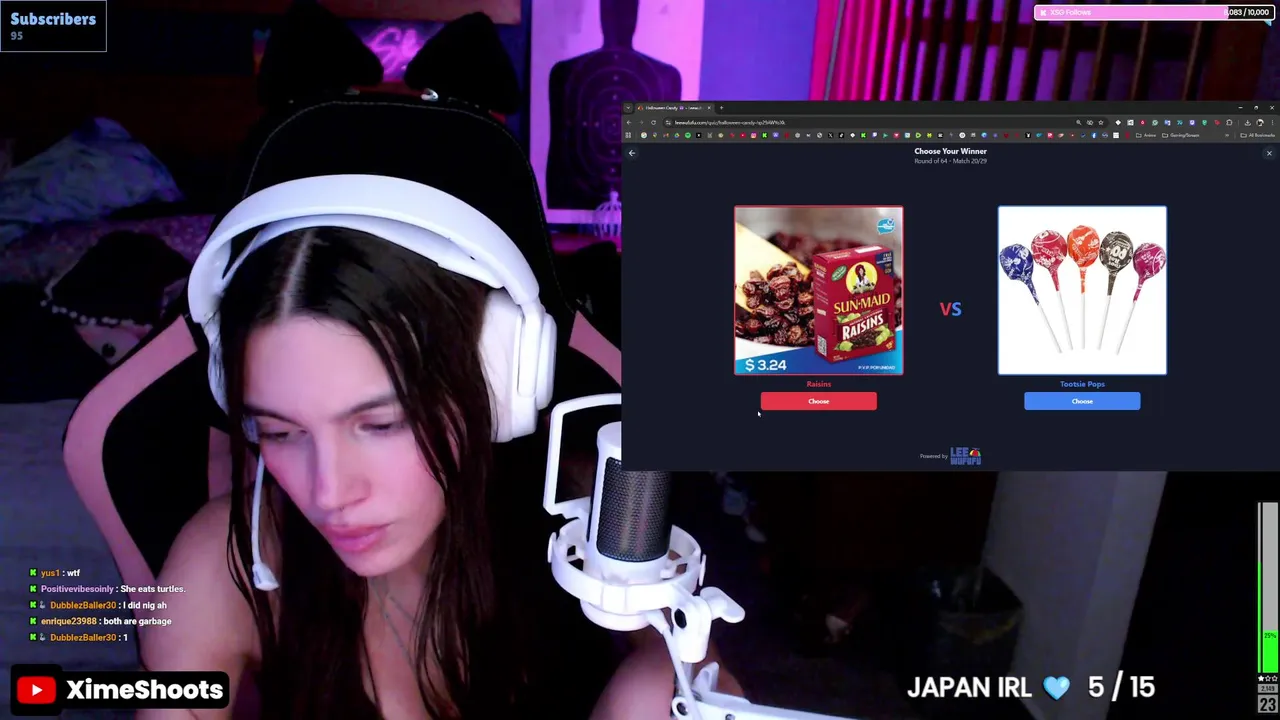The image size is (1280, 720).
Task: Select the Halloween Candy browser tab
Action: click(x=674, y=108)
